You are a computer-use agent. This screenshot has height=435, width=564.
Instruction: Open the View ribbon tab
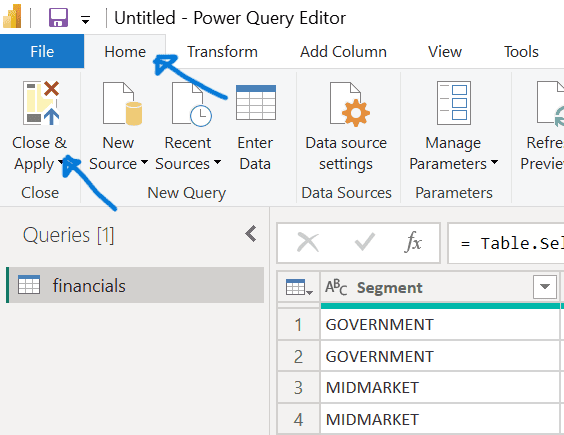tap(445, 51)
